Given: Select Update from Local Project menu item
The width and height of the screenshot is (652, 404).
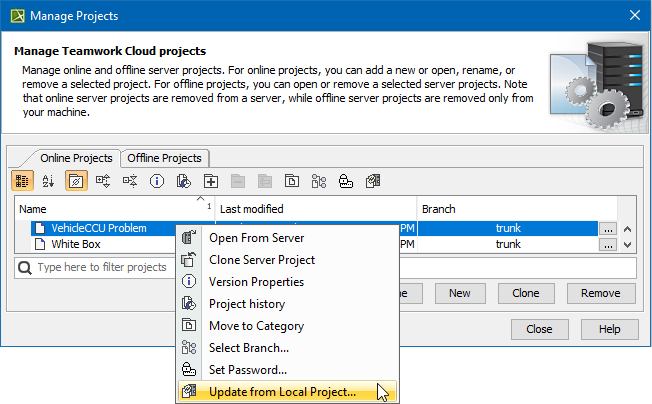Looking at the screenshot, I should click(x=281, y=391).
